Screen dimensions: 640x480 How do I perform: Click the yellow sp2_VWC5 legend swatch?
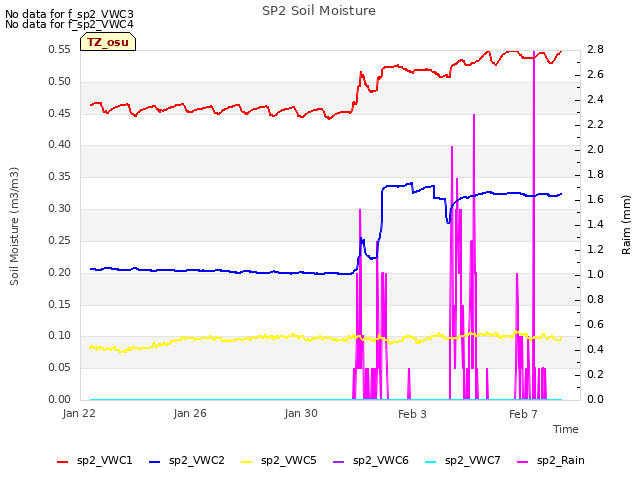pos(247,462)
